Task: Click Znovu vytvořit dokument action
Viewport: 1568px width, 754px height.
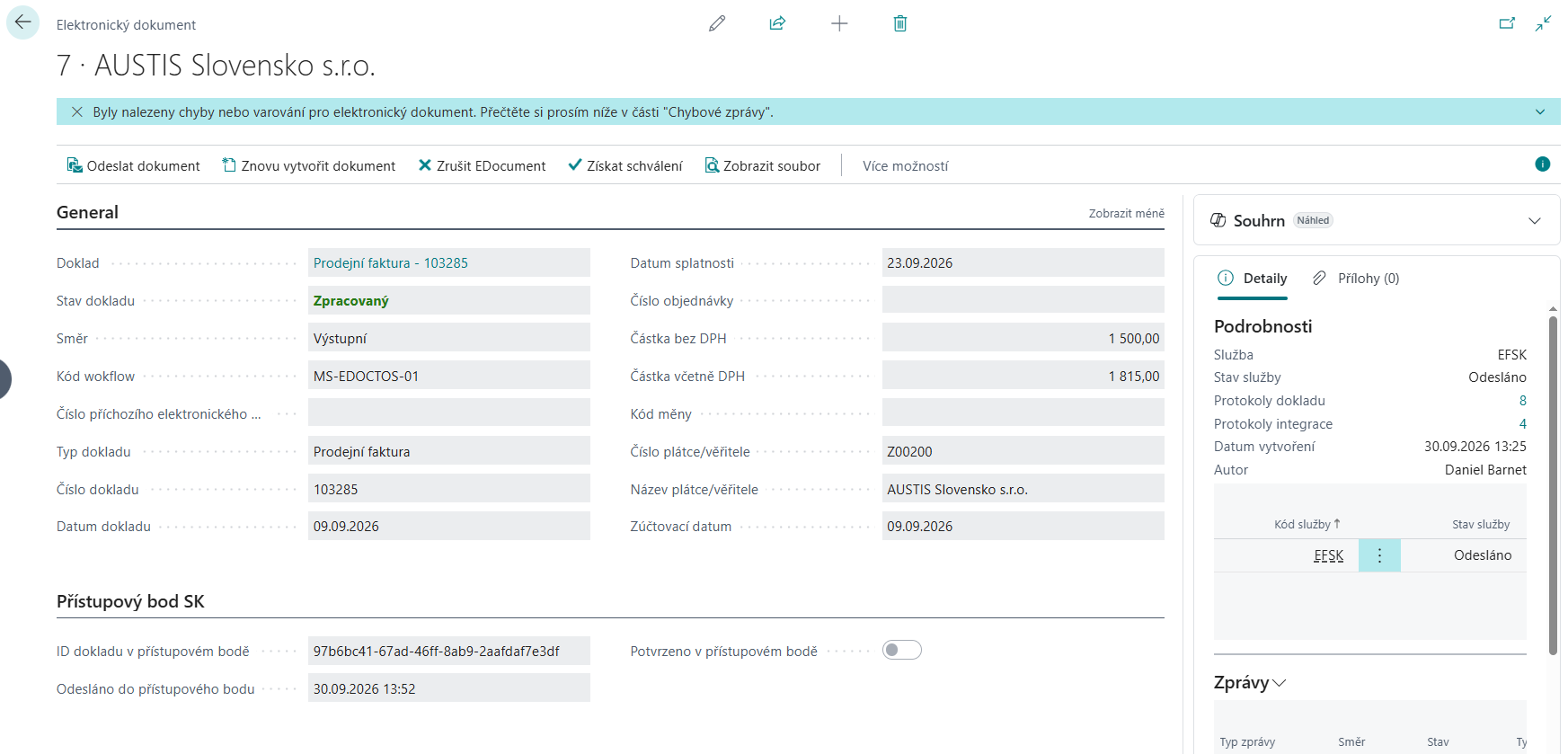Action: (x=309, y=166)
